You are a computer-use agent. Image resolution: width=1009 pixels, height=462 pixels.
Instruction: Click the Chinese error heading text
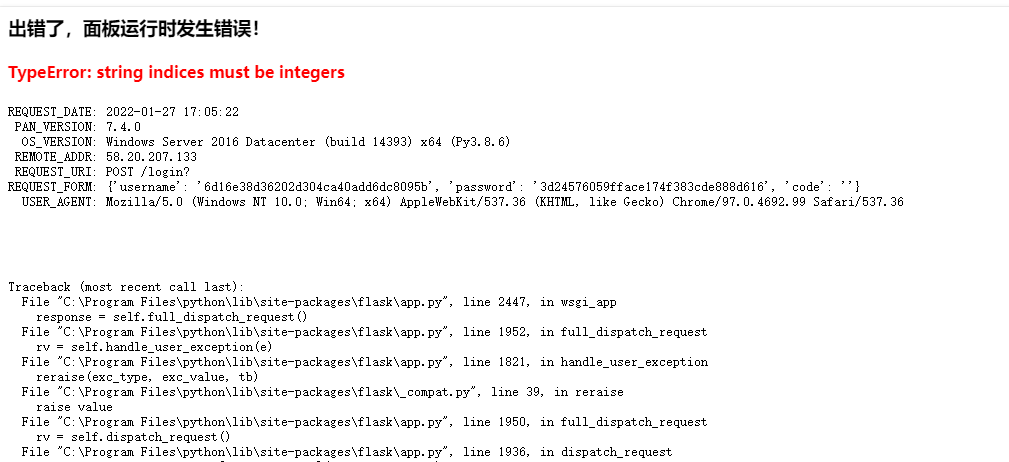(133, 29)
